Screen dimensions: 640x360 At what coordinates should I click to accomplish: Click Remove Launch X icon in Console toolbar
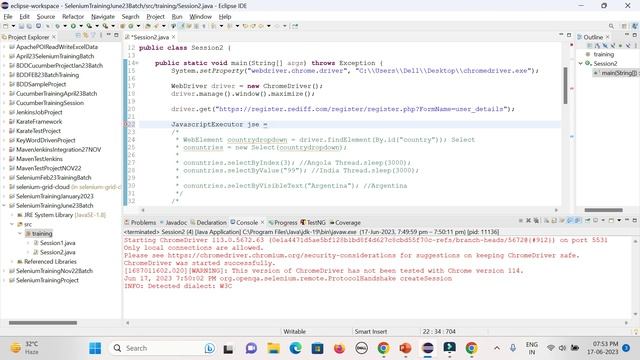coord(529,220)
